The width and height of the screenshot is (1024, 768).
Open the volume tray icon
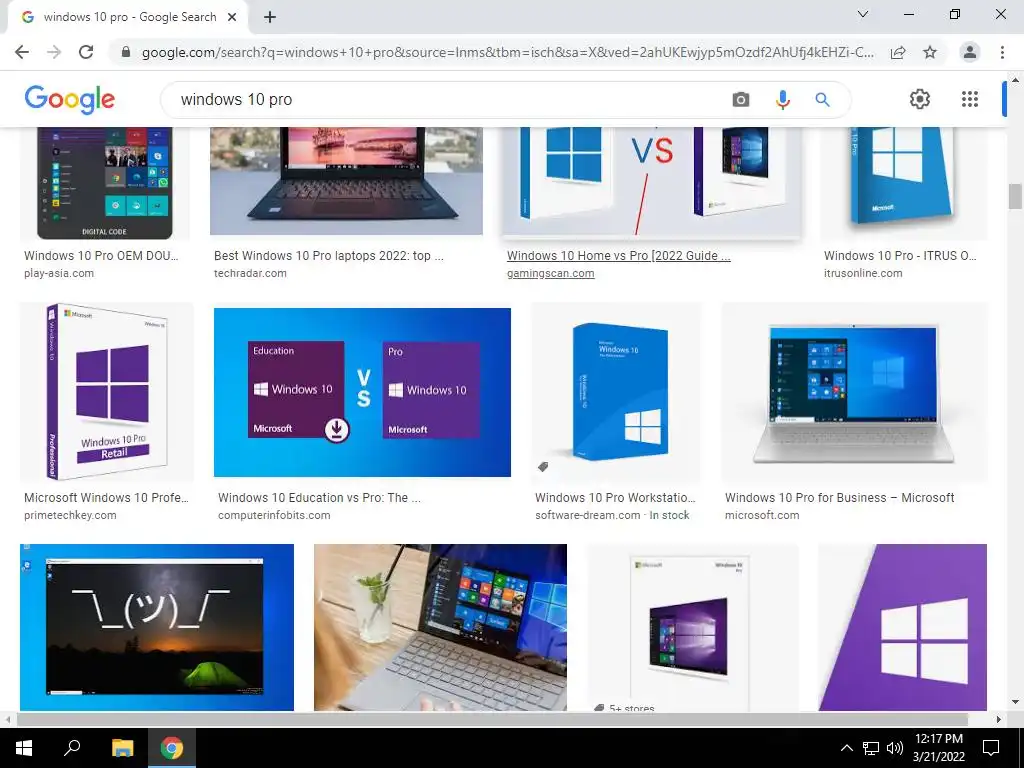[895, 748]
